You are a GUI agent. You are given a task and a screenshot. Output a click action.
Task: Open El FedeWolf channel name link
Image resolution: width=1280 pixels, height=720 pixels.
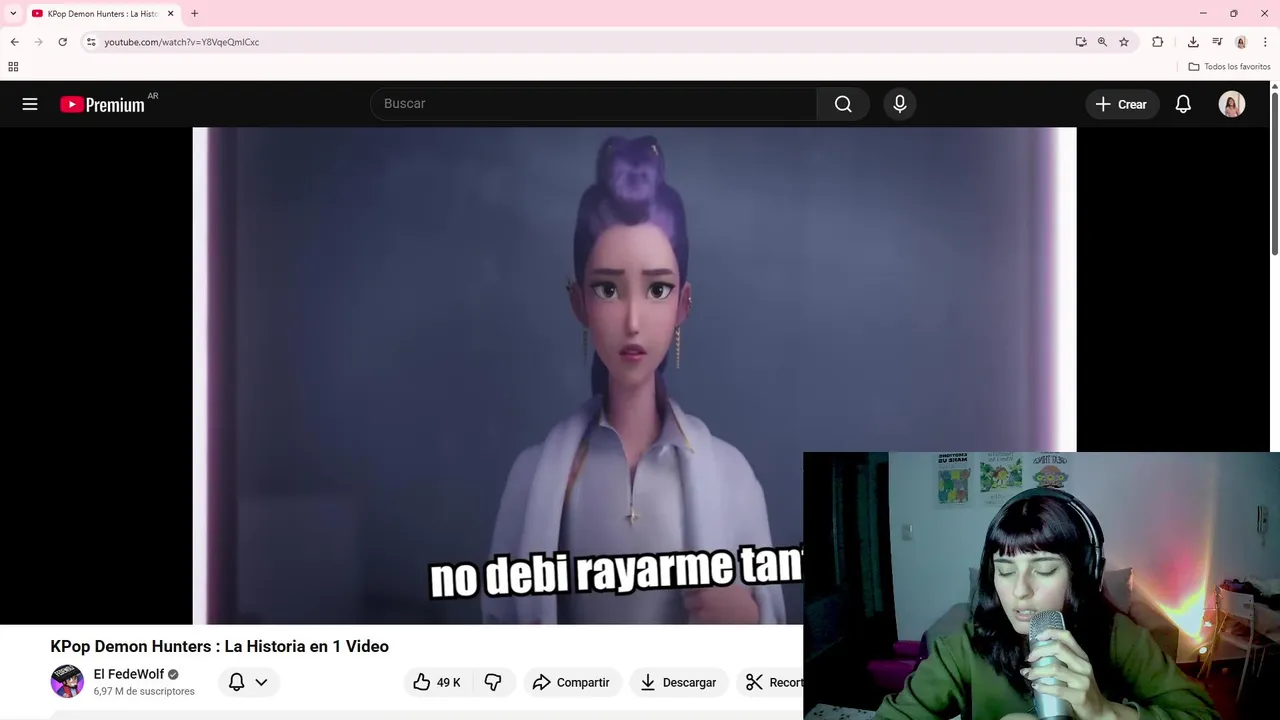(x=129, y=674)
